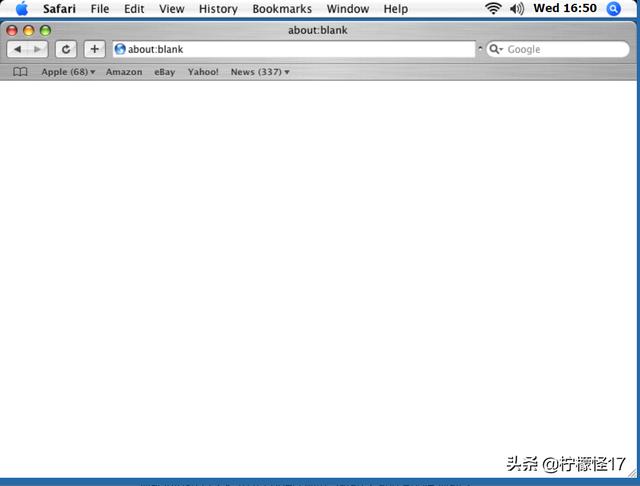The image size is (640, 486).
Task: Open the Yahoo! bookmark link
Action: tap(203, 72)
